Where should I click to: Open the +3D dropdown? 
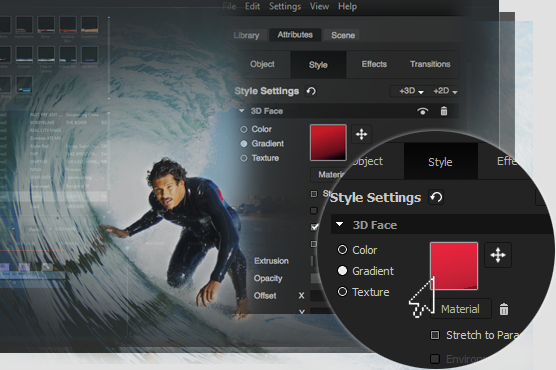[411, 91]
